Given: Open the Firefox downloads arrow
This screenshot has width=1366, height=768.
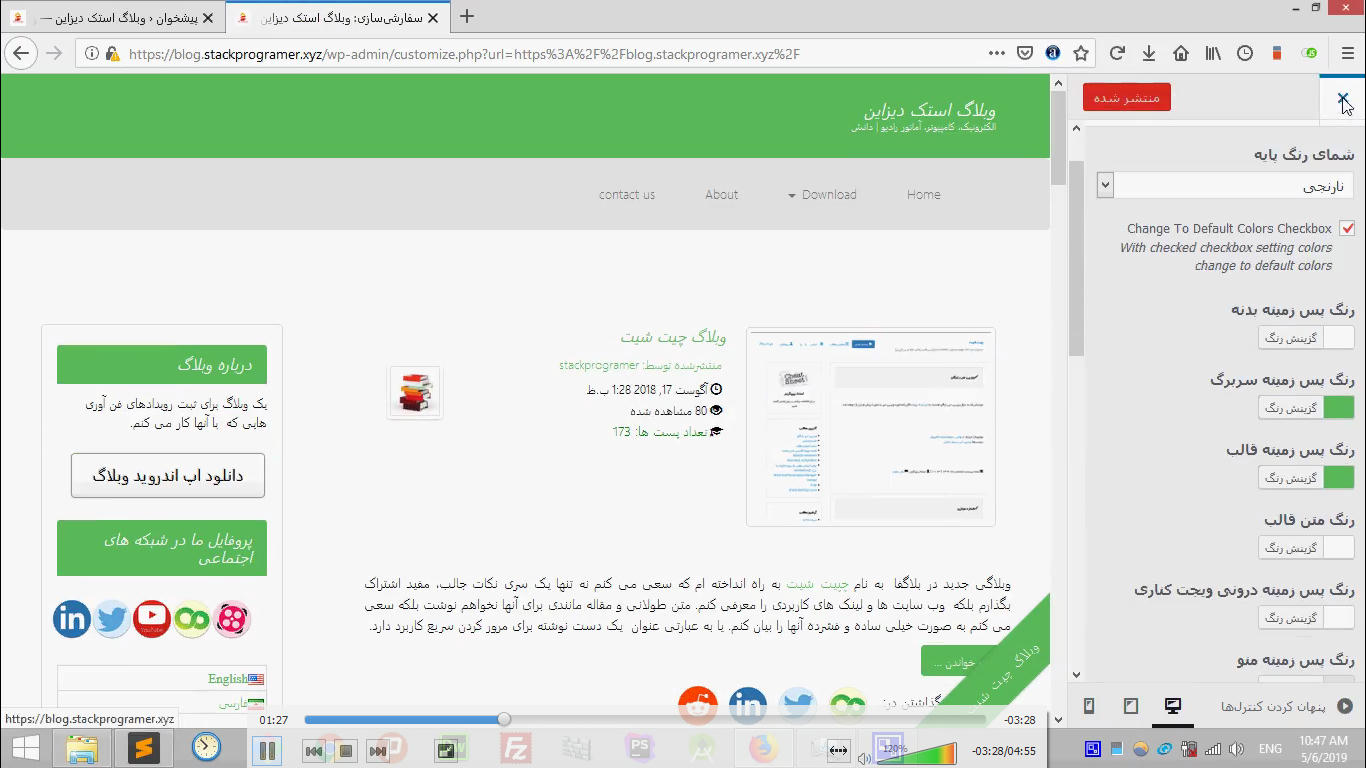Looking at the screenshot, I should (1149, 54).
